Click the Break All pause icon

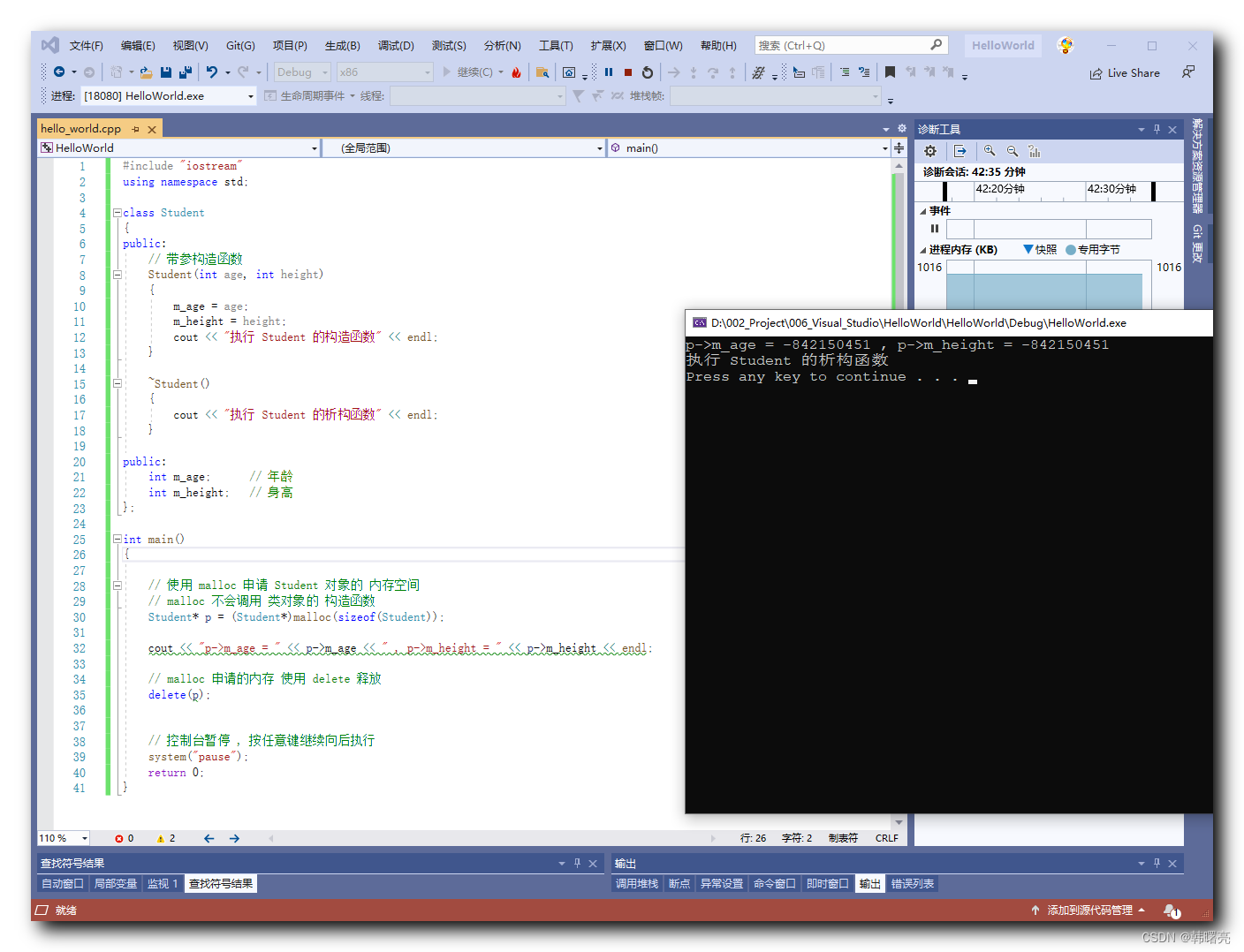(609, 72)
